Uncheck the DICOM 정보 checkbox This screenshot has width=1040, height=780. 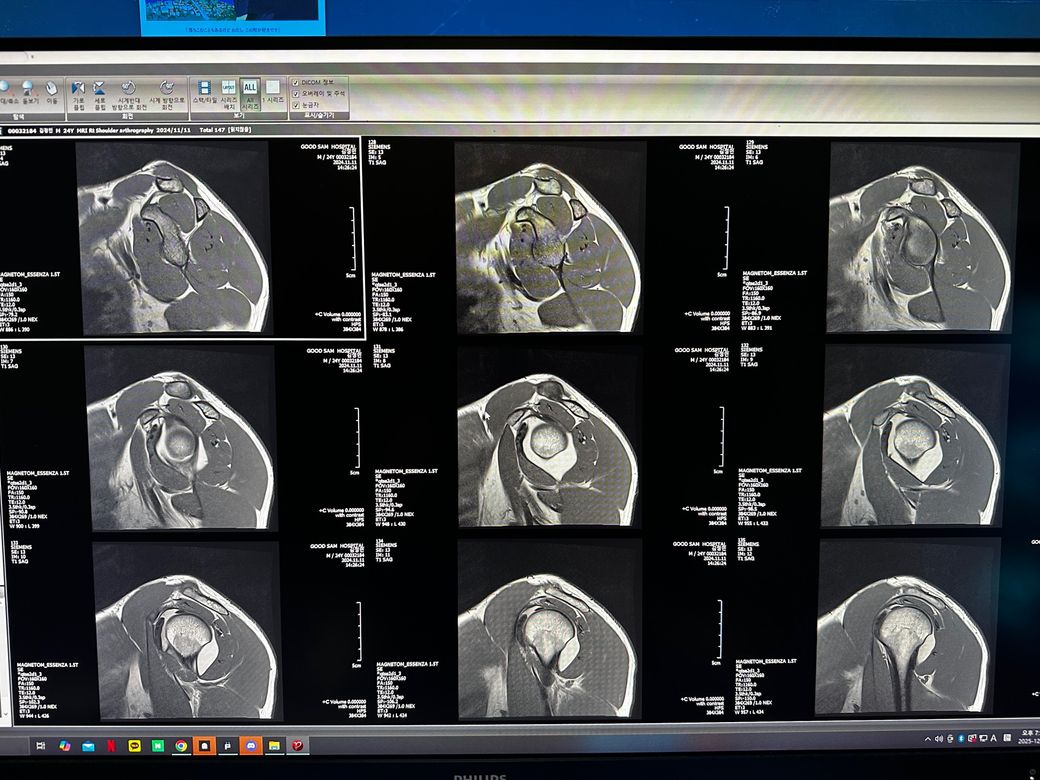point(294,81)
